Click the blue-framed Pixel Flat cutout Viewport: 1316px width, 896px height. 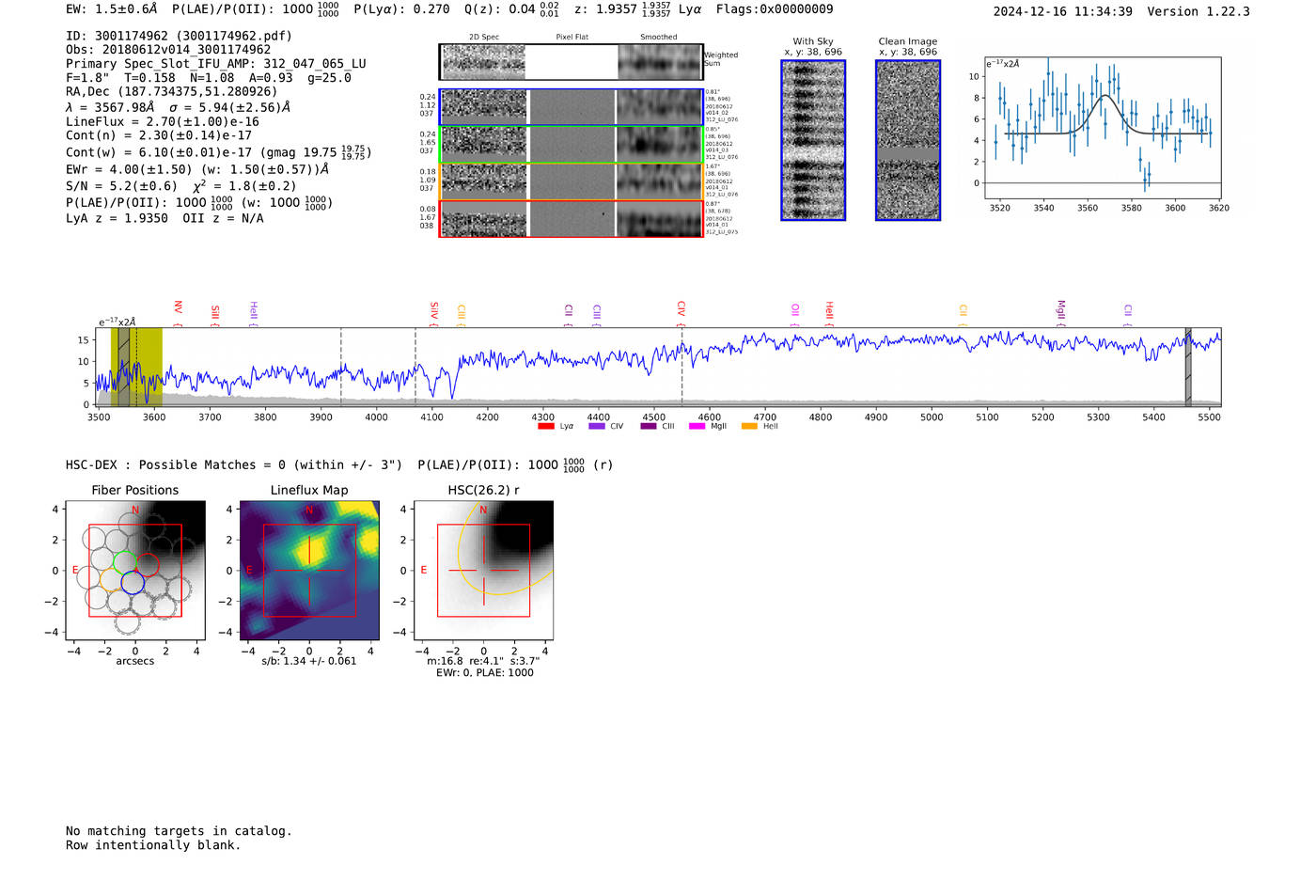click(572, 106)
